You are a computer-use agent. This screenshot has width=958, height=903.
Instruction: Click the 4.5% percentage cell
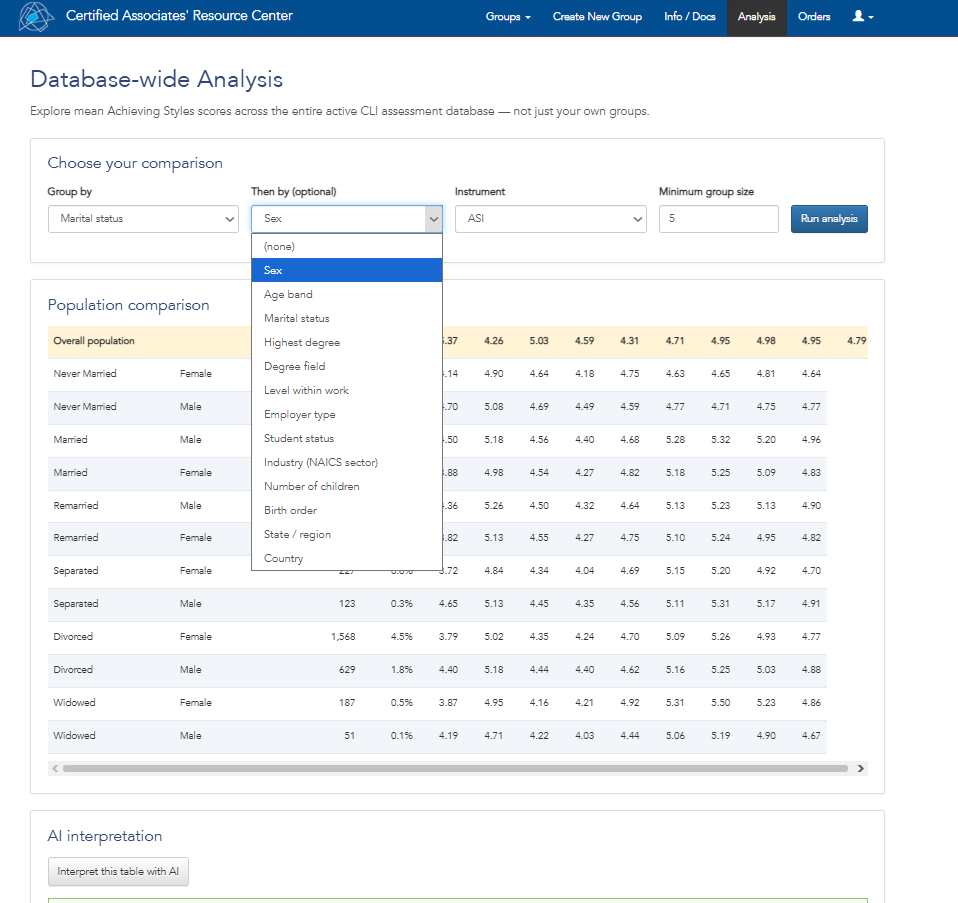point(401,637)
